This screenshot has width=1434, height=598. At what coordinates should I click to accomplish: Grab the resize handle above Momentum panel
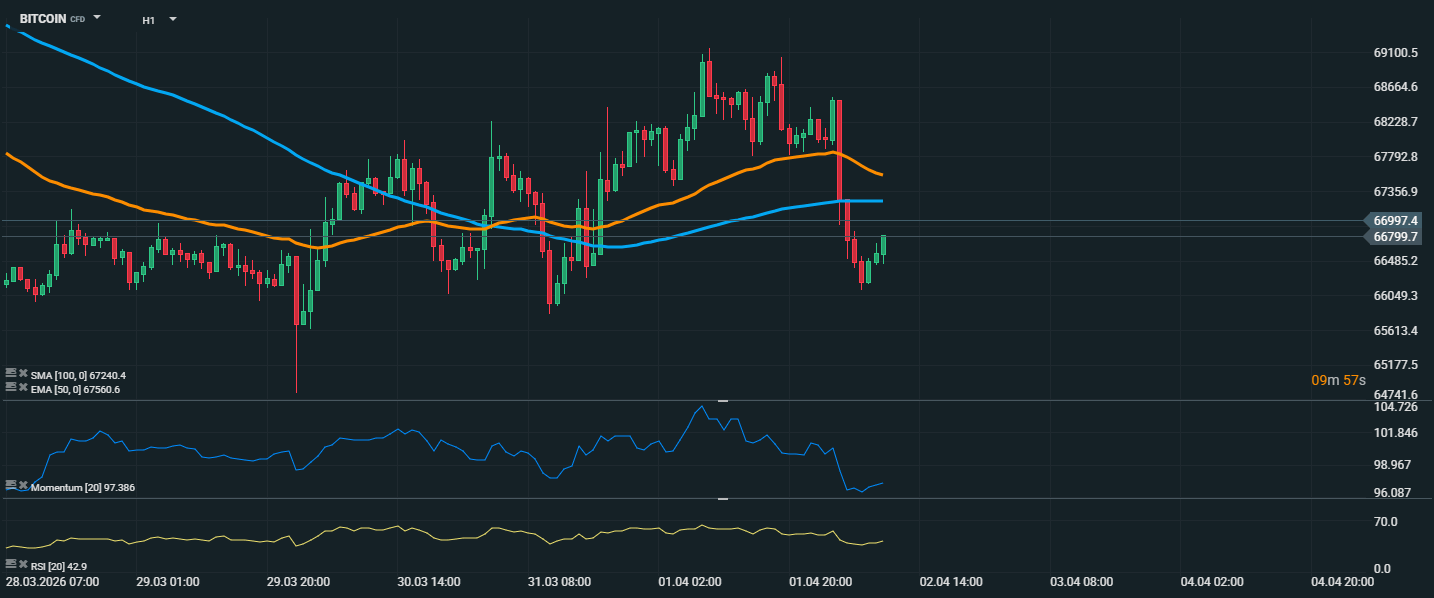[x=722, y=400]
